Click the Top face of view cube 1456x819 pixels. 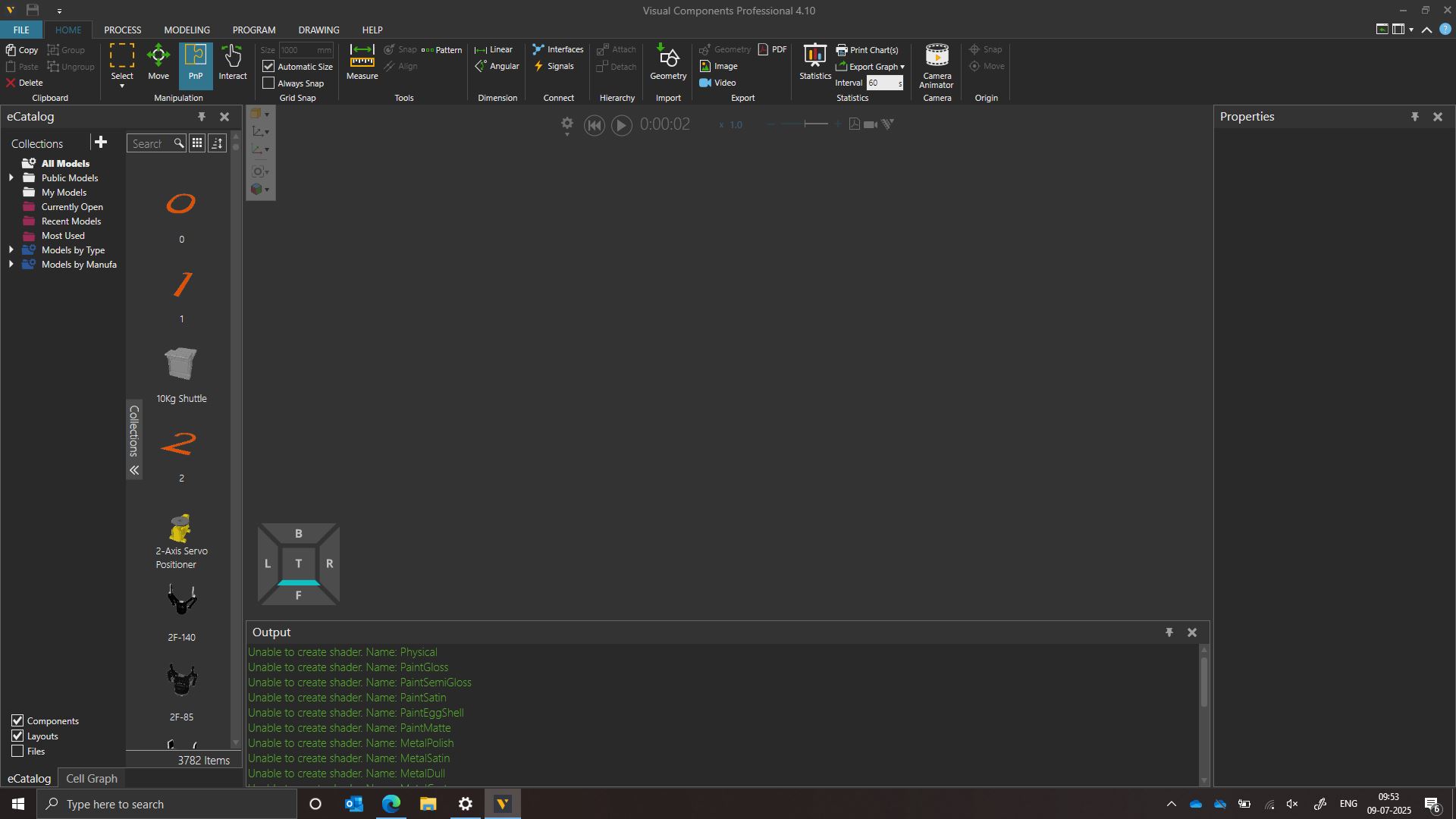pyautogui.click(x=298, y=563)
